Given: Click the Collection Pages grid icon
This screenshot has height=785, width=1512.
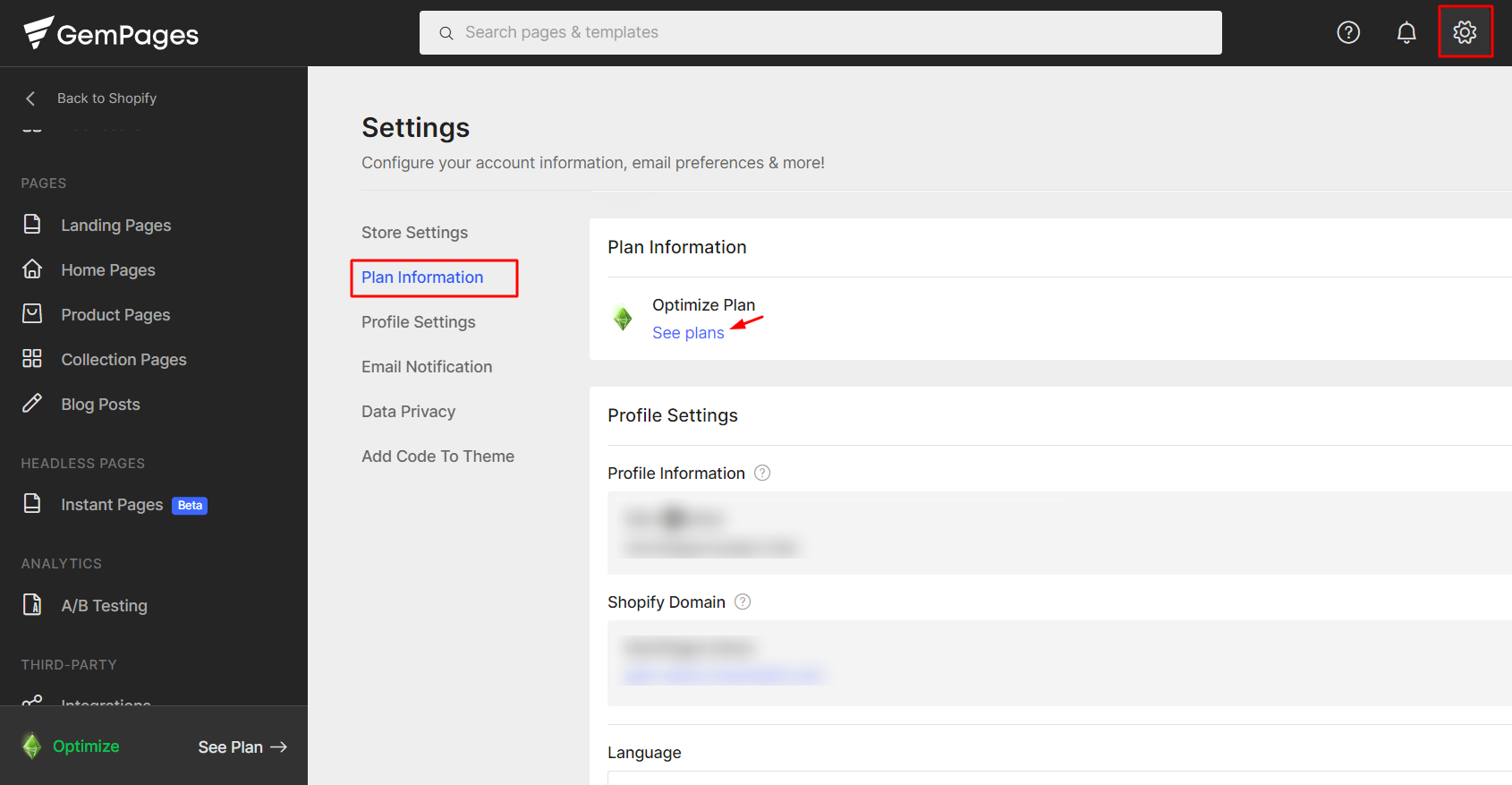Looking at the screenshot, I should [x=32, y=358].
